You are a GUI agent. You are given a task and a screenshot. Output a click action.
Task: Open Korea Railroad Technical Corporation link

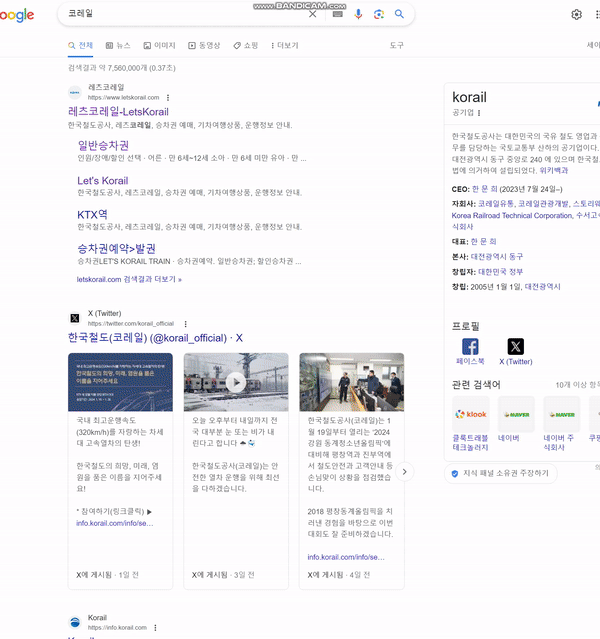pyautogui.click(x=512, y=216)
